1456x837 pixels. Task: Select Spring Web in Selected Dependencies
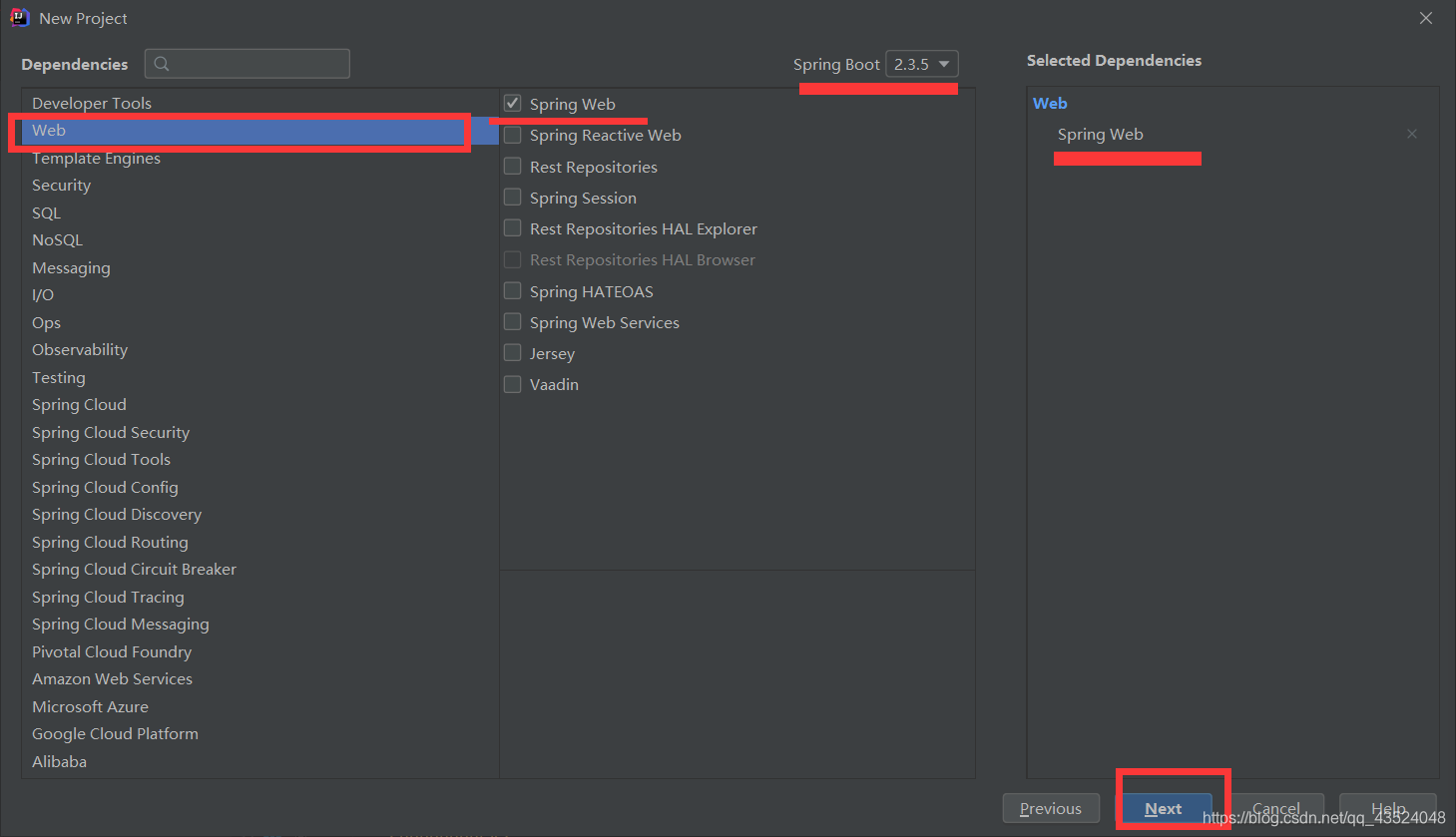[1101, 134]
